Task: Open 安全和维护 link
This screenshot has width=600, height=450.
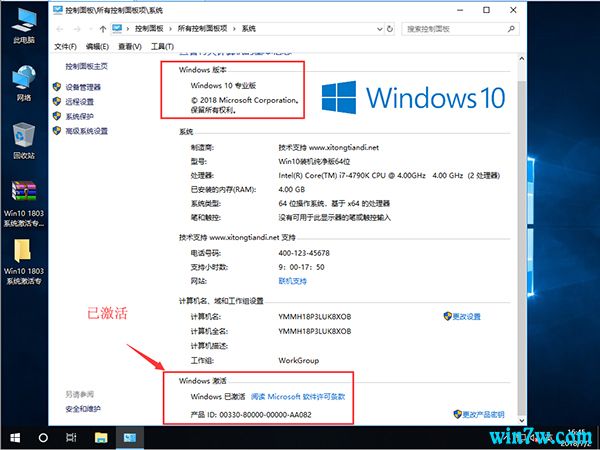Action: click(x=83, y=409)
